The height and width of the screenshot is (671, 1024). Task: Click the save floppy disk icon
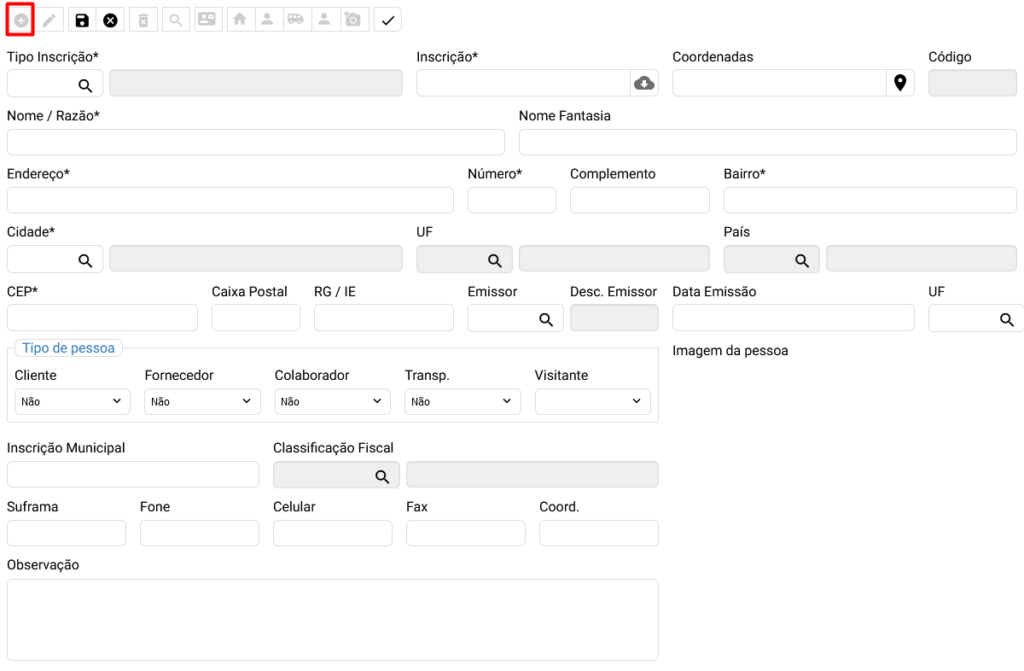(82, 20)
